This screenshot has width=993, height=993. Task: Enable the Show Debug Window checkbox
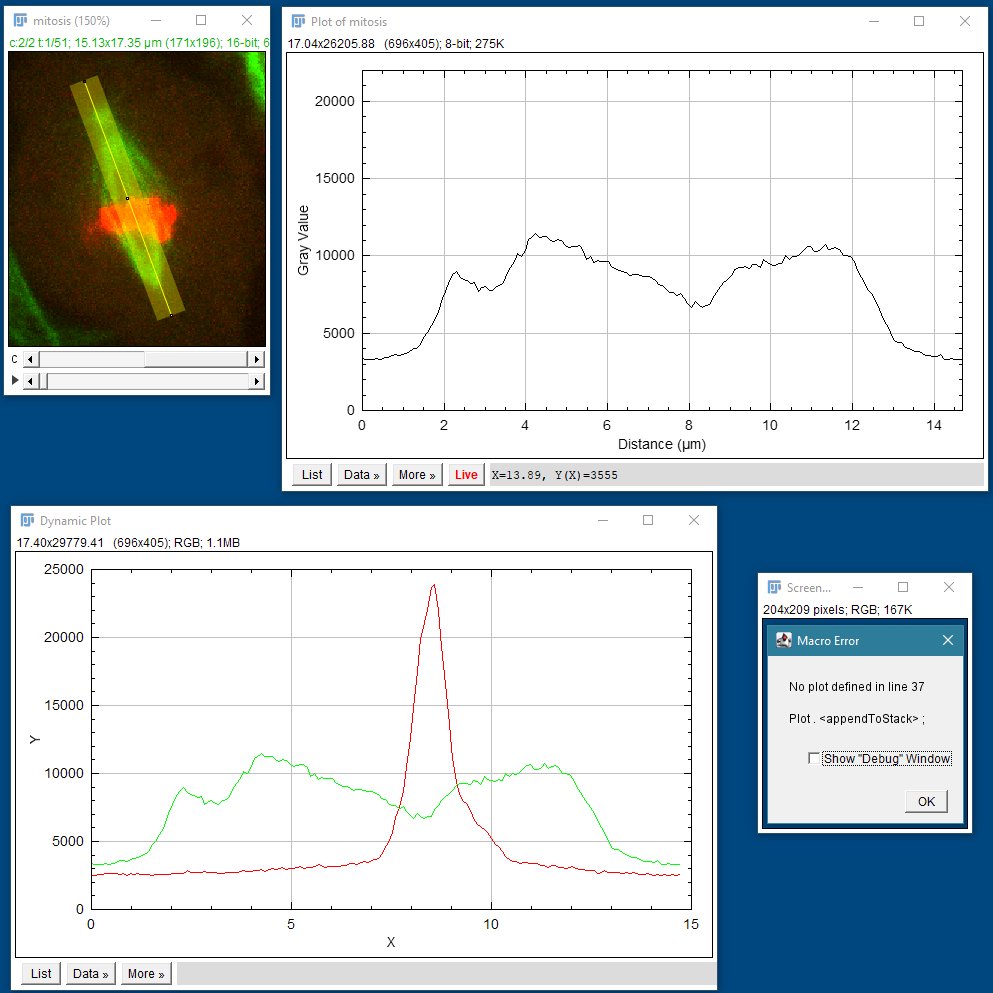point(815,759)
